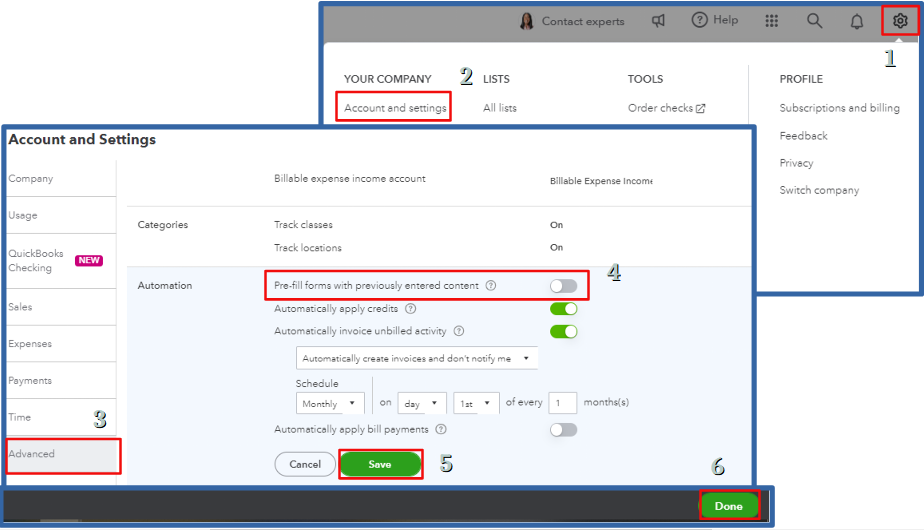Open help tip for Pre-fill forms
The image size is (924, 530).
click(490, 285)
